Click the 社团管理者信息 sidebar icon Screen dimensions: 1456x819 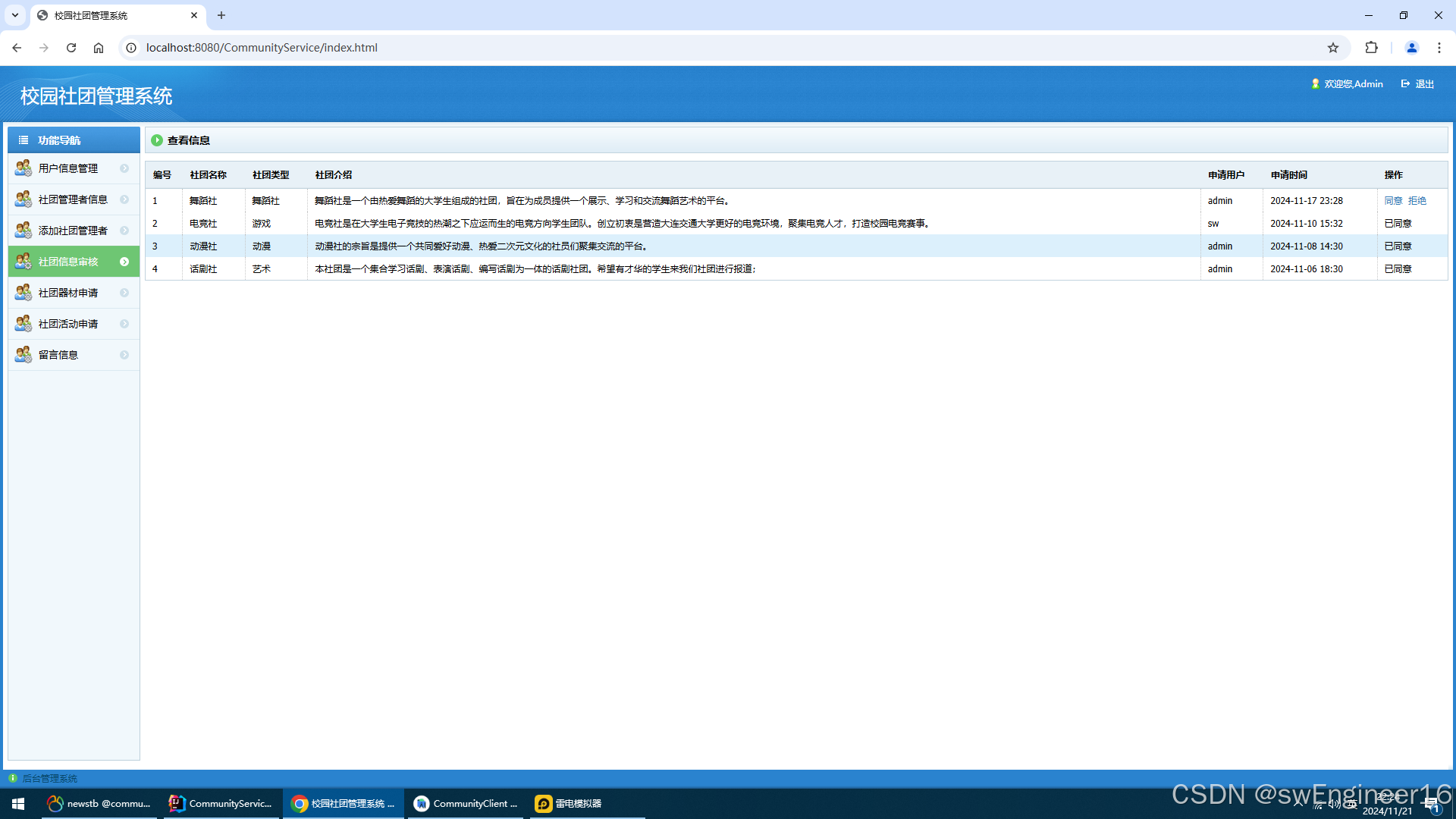point(23,199)
